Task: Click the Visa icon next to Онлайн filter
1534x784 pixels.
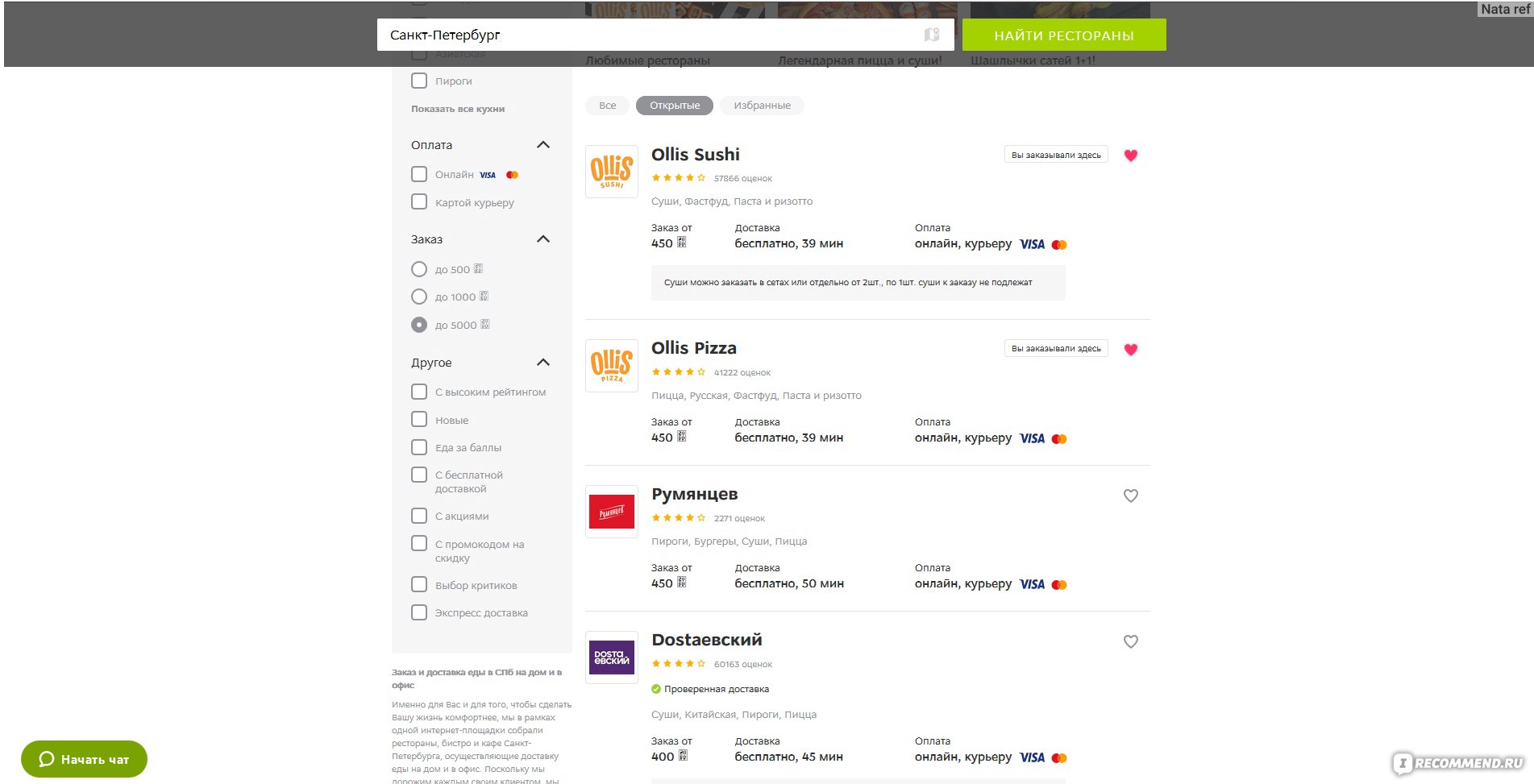Action: [488, 175]
